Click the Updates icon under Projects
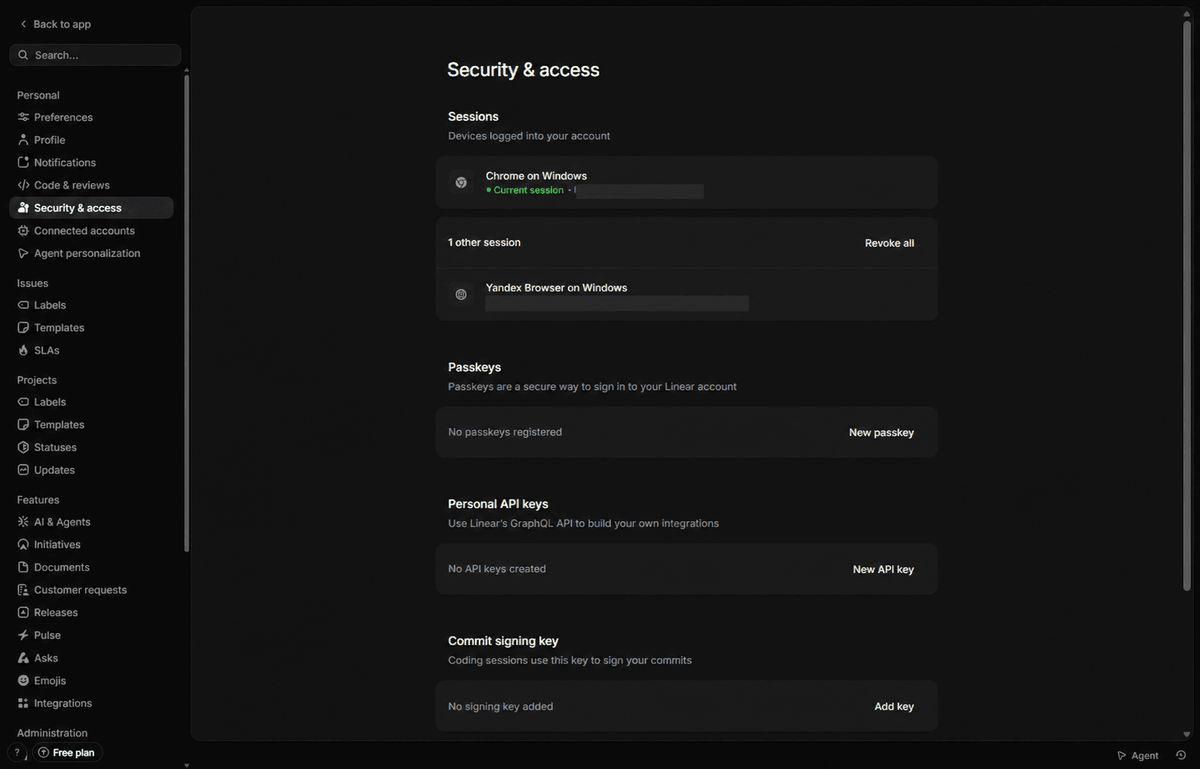The height and width of the screenshot is (769, 1200). click(x=24, y=470)
